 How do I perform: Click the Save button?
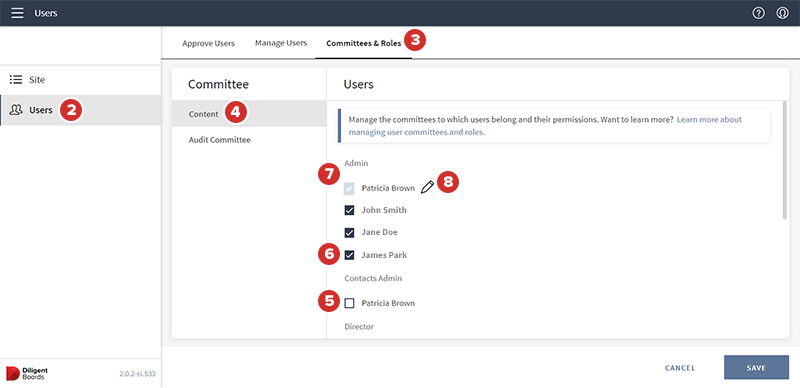pos(756,368)
